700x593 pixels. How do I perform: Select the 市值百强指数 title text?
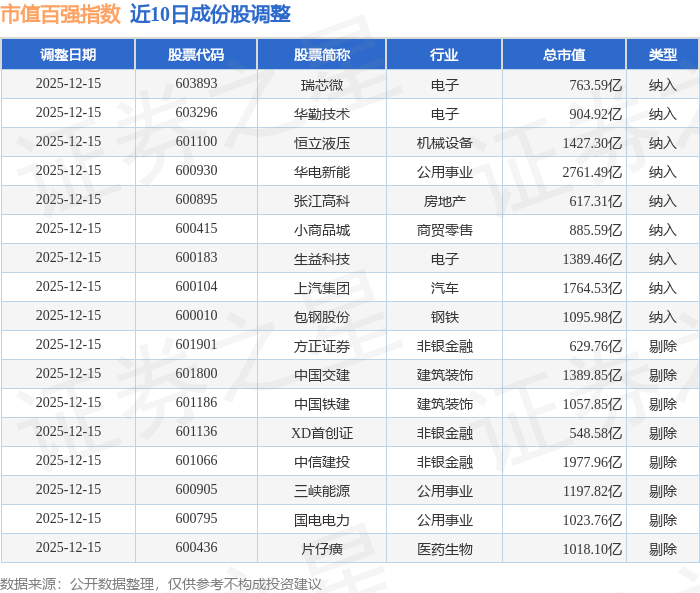coord(60,14)
